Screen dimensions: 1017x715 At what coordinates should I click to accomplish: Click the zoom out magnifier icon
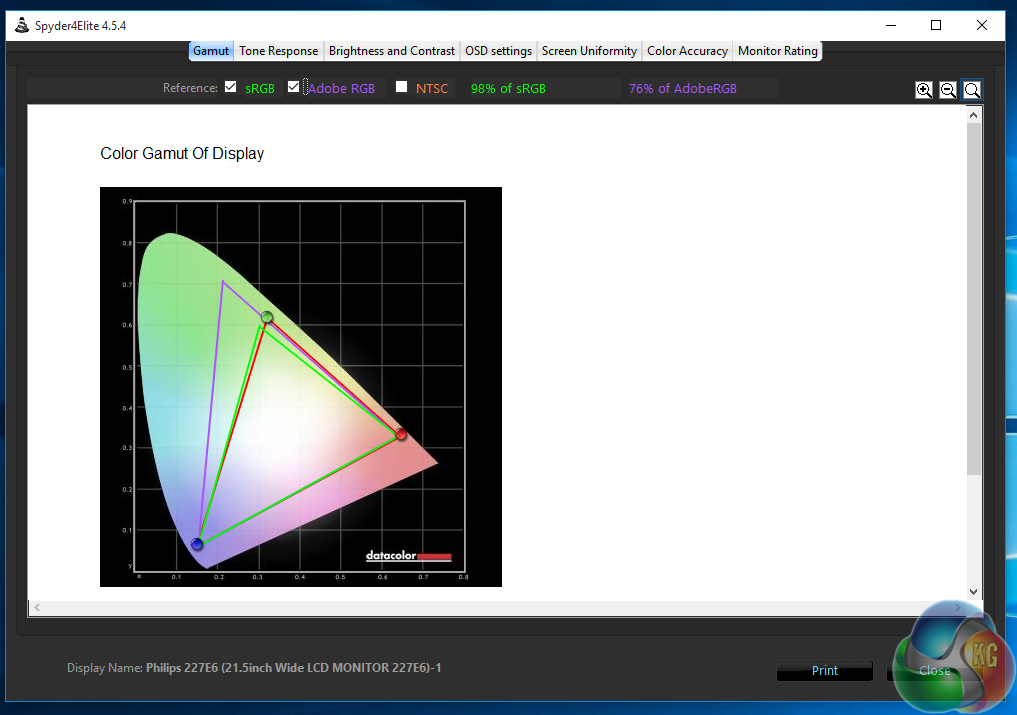coord(948,90)
